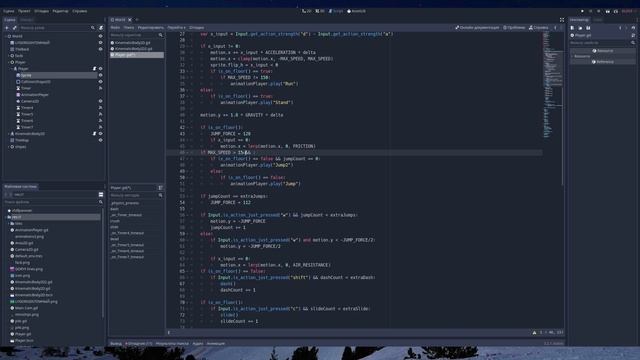Open the Debugger bottom panel

pos(139,344)
